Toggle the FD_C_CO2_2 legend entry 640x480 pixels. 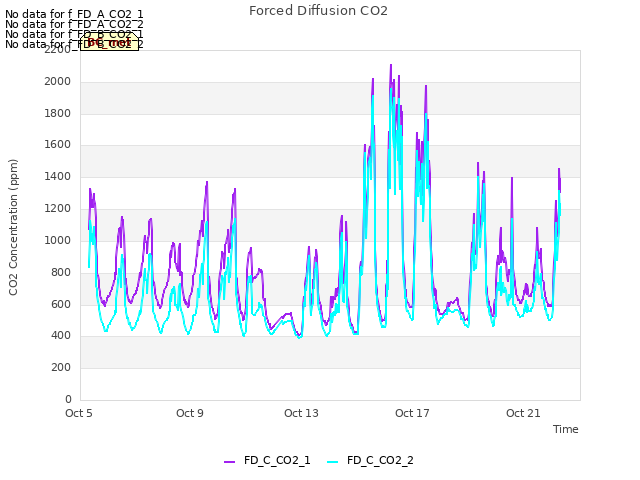coord(371,460)
